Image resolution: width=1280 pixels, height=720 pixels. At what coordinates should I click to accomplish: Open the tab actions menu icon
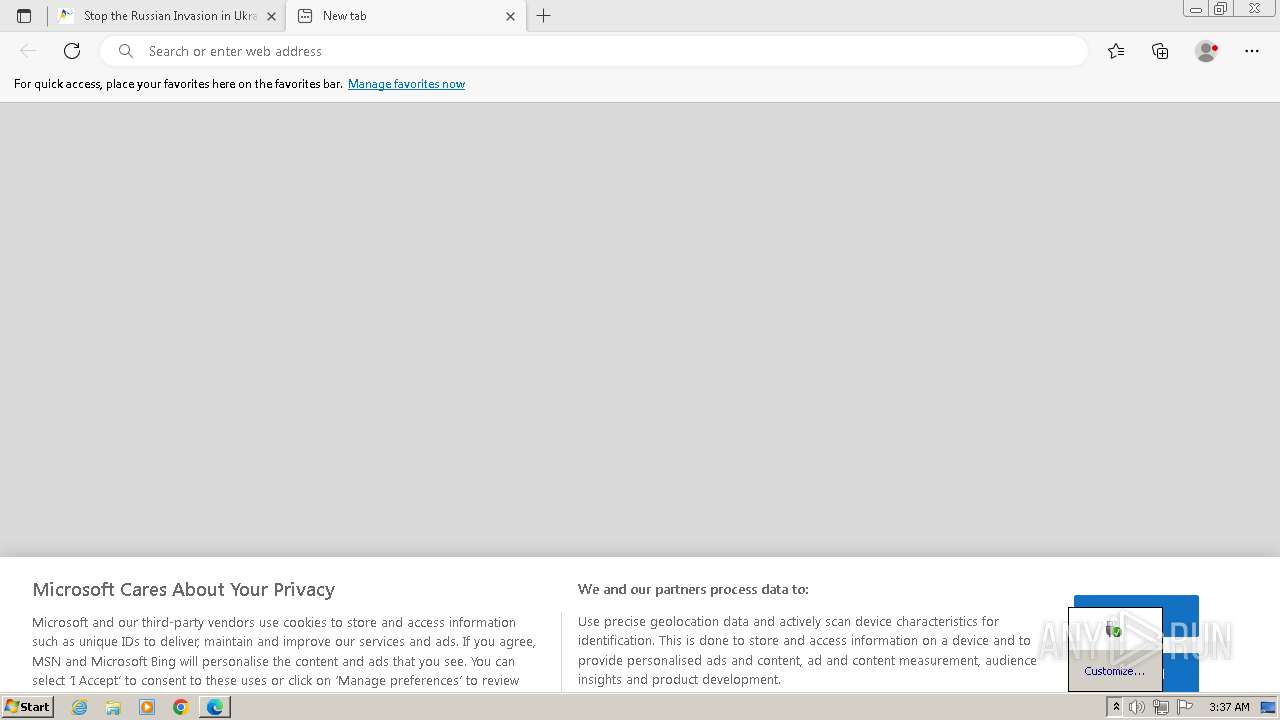pos(24,16)
